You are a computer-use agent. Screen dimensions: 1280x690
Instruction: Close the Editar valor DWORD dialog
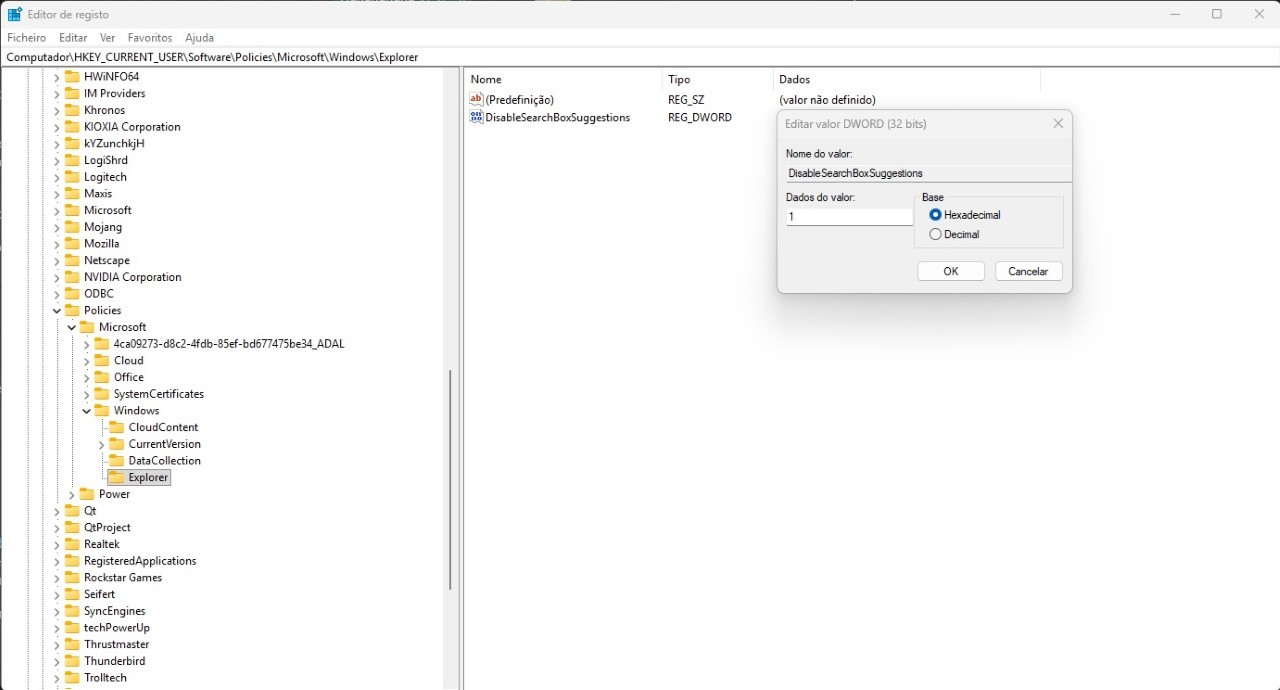click(x=1058, y=124)
